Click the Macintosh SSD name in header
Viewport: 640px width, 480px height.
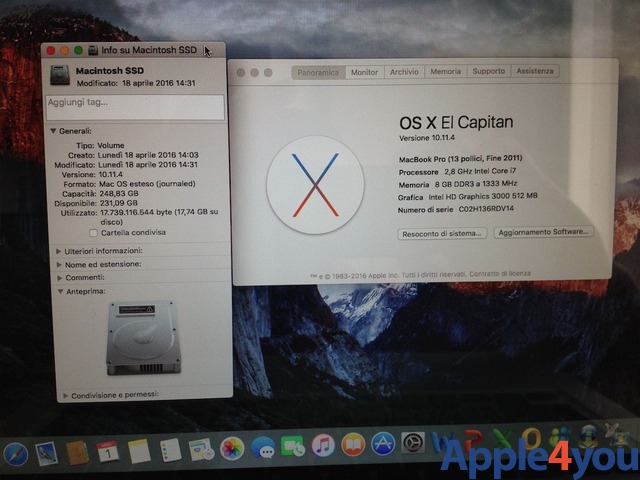(110, 71)
